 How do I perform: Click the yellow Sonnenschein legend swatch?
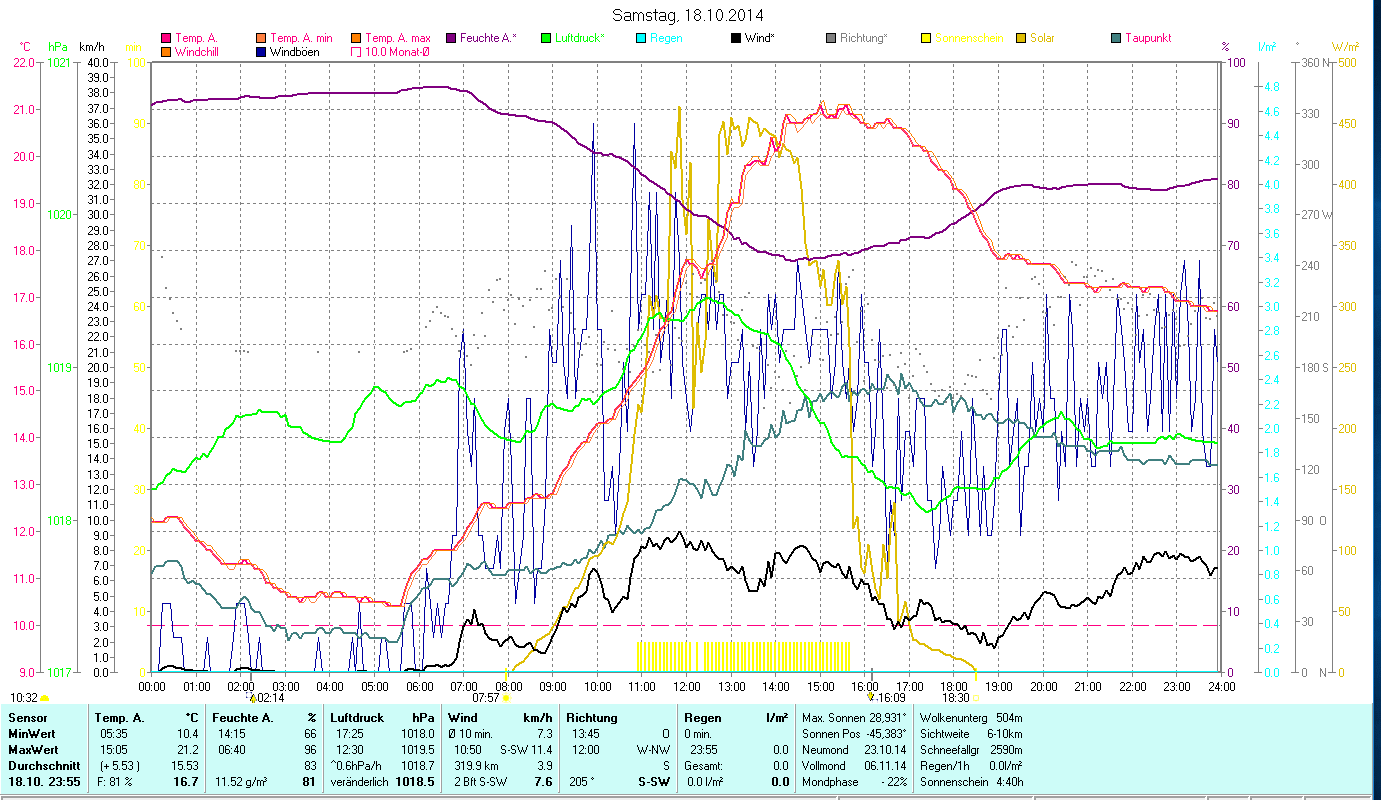(926, 38)
